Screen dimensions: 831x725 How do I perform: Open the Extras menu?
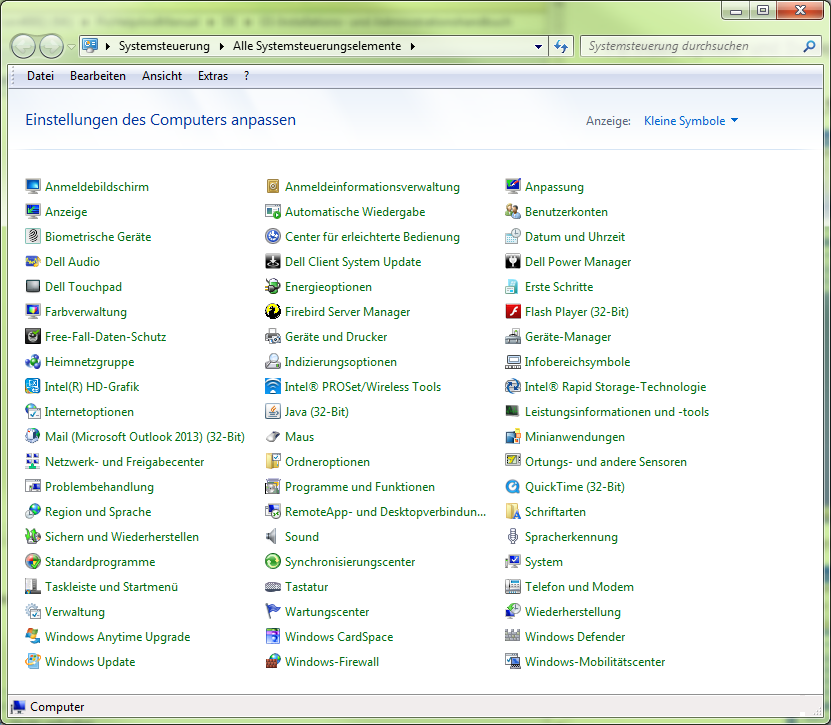coord(213,76)
